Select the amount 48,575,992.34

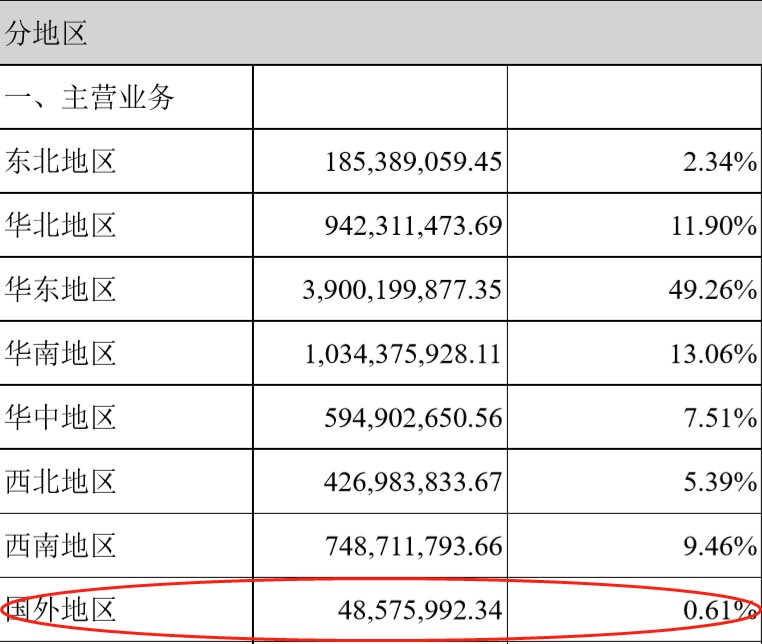(x=420, y=610)
